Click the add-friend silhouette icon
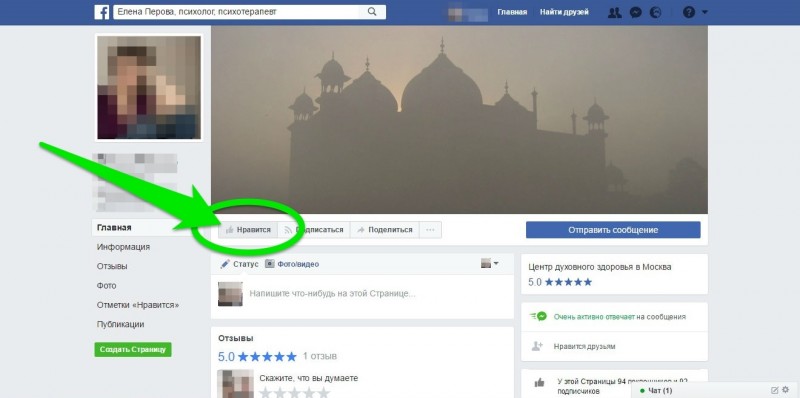The width and height of the screenshot is (800, 398). [537, 346]
